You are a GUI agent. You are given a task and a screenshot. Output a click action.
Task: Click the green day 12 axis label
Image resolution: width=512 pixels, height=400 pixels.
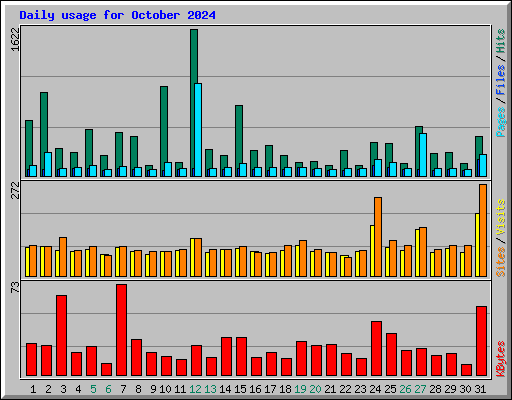pyautogui.click(x=195, y=389)
